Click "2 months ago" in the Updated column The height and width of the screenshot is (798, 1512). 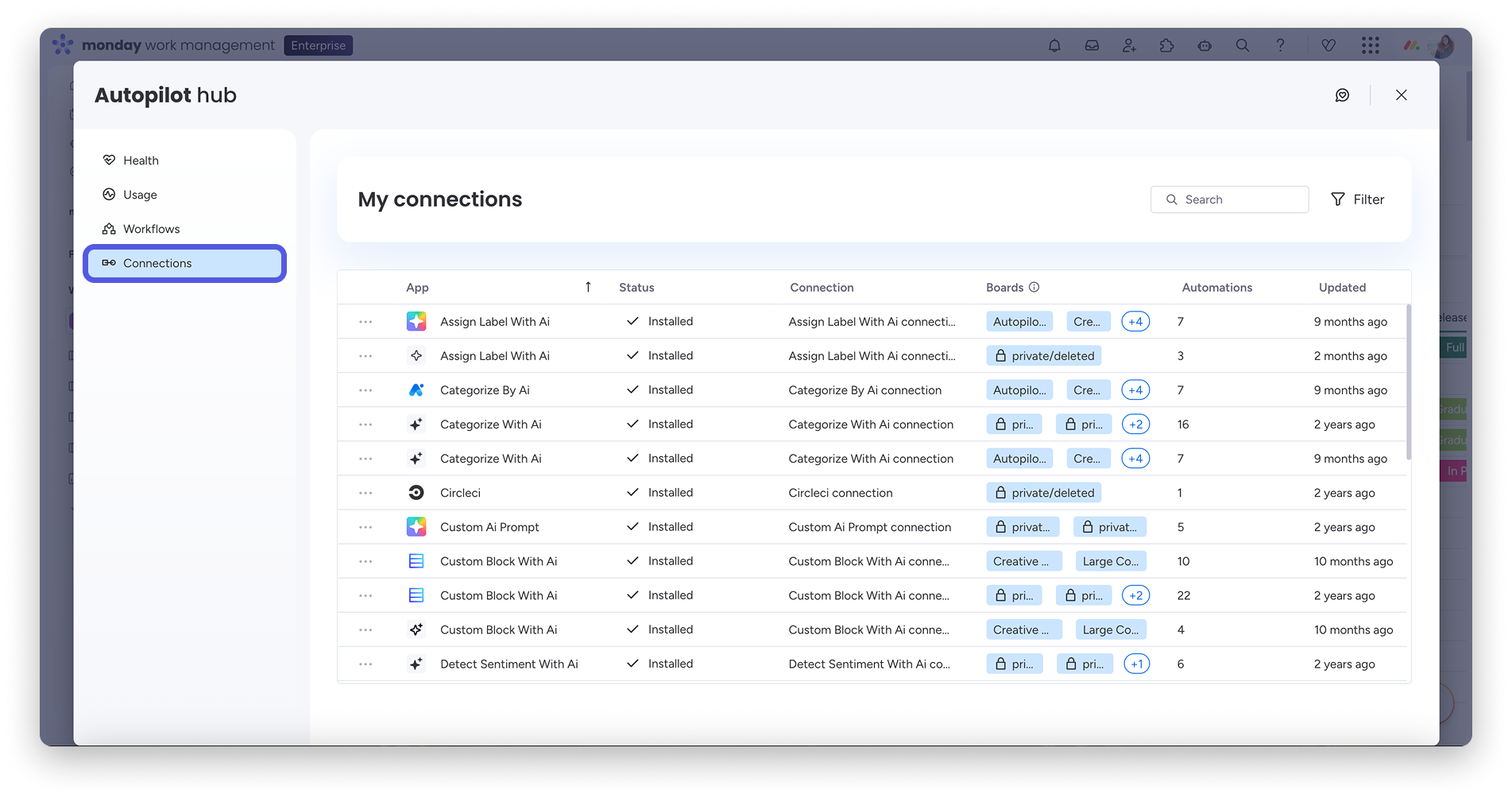click(x=1351, y=356)
